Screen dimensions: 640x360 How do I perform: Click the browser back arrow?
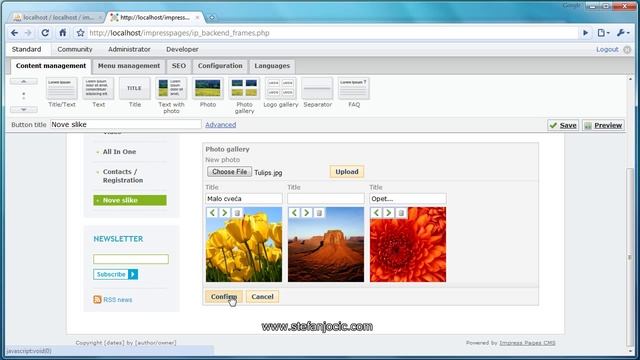click(15, 33)
